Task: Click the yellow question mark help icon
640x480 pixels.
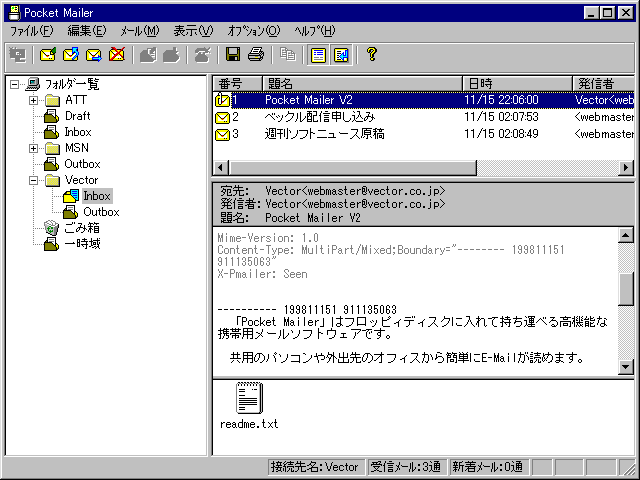Action: (371, 55)
